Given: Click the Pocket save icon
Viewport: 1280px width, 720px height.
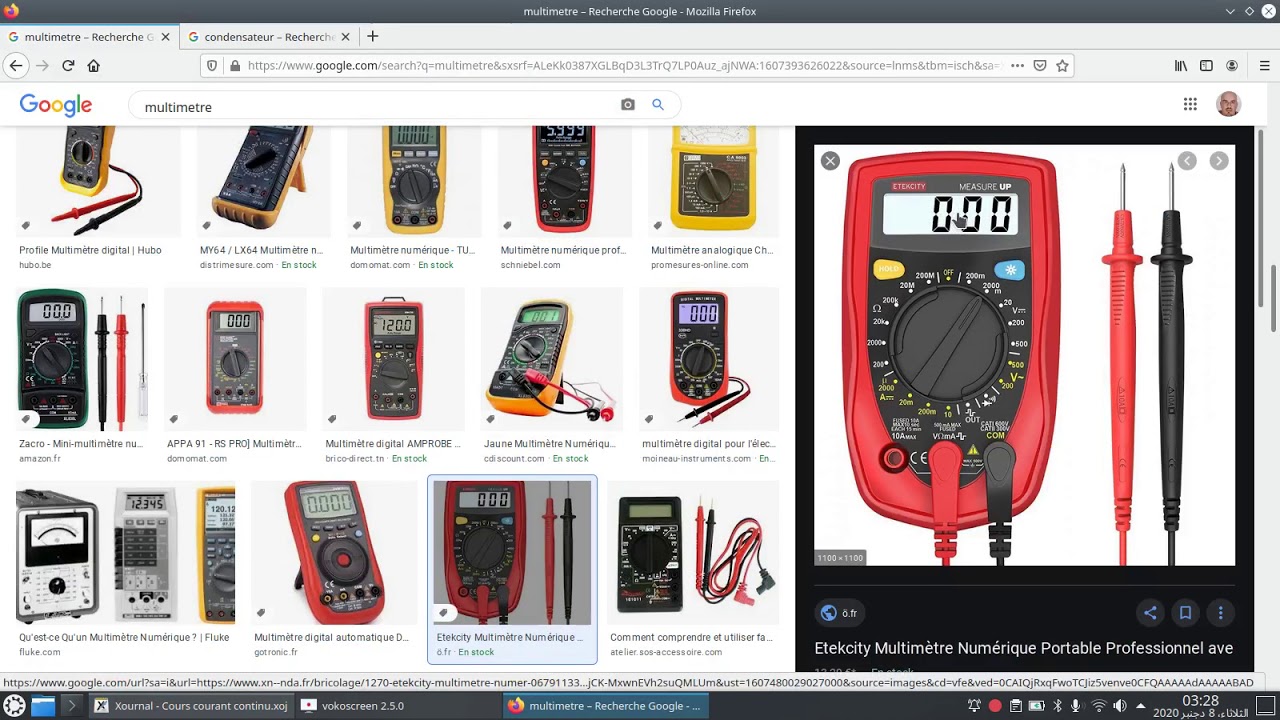Looking at the screenshot, I should 1040,65.
